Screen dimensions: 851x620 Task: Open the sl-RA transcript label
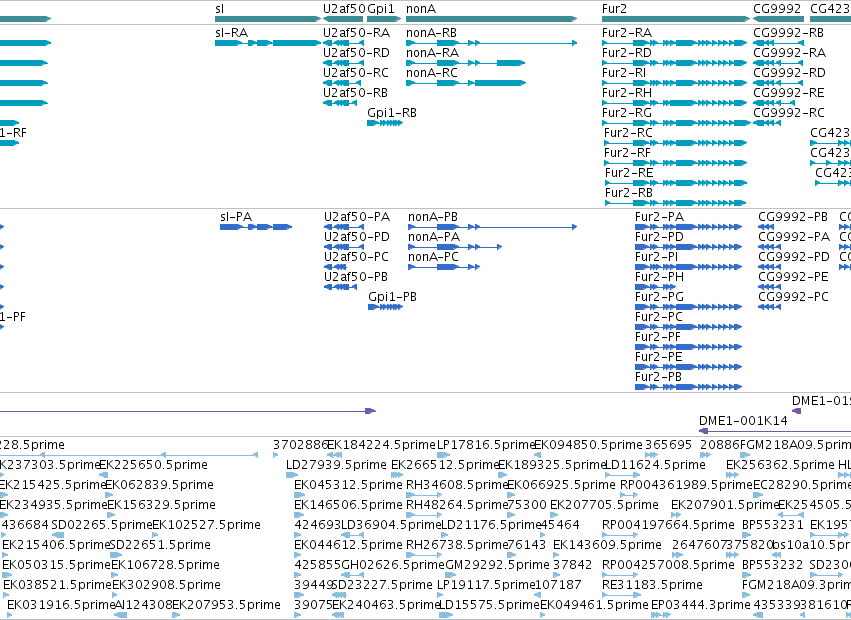click(232, 33)
